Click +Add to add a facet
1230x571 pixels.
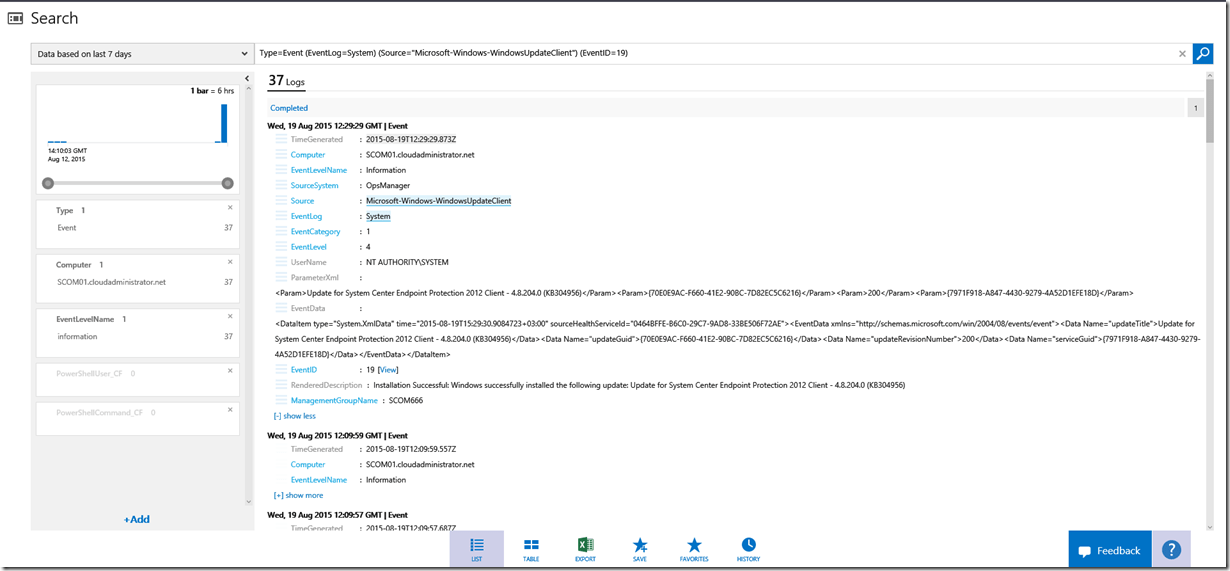tap(136, 519)
